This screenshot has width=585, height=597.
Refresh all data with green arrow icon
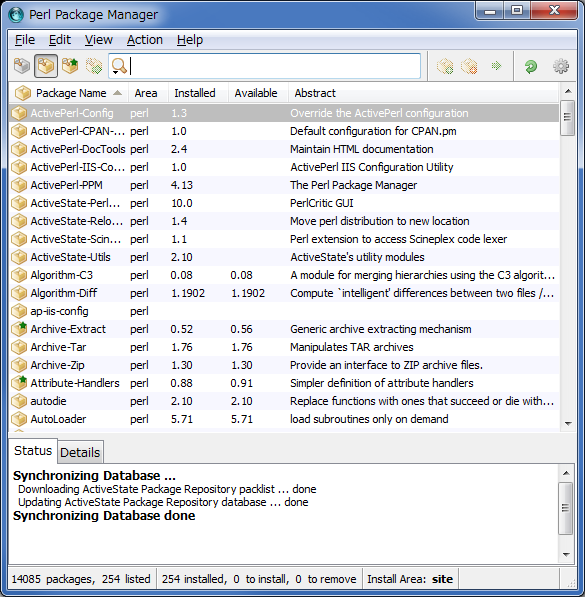click(531, 66)
